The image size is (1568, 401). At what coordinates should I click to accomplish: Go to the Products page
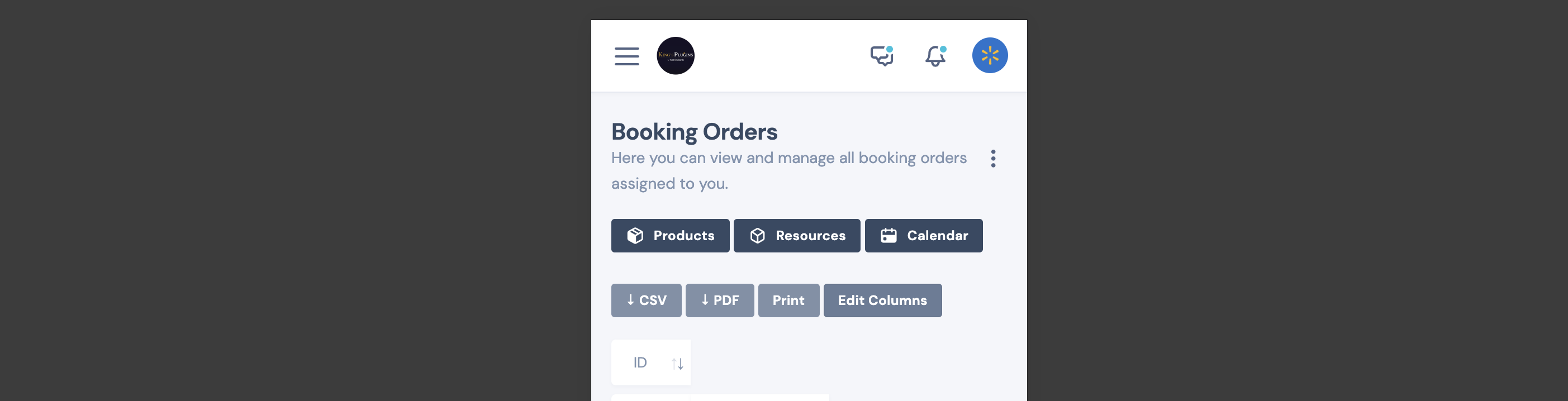[x=670, y=236]
